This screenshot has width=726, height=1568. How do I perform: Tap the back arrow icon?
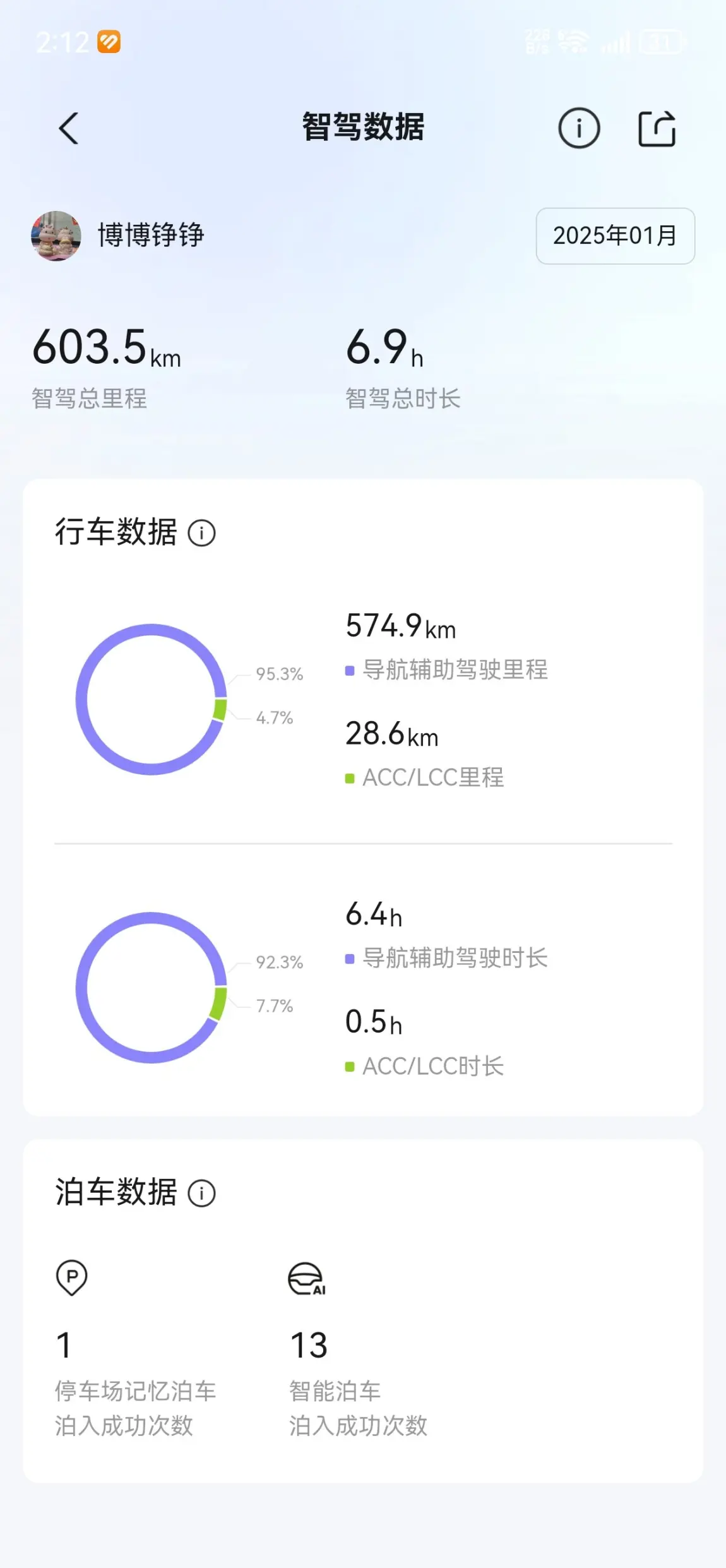click(x=68, y=128)
